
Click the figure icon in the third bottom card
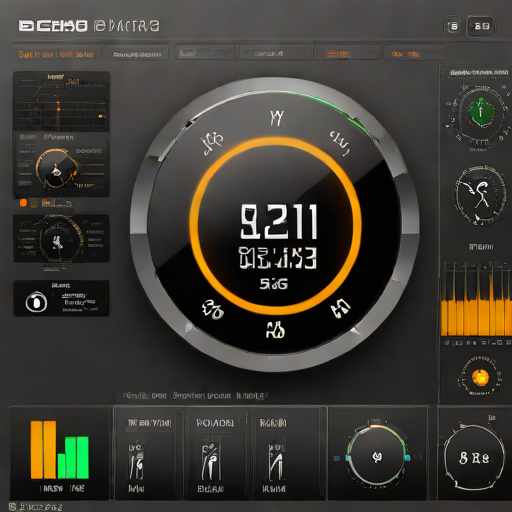(276, 460)
